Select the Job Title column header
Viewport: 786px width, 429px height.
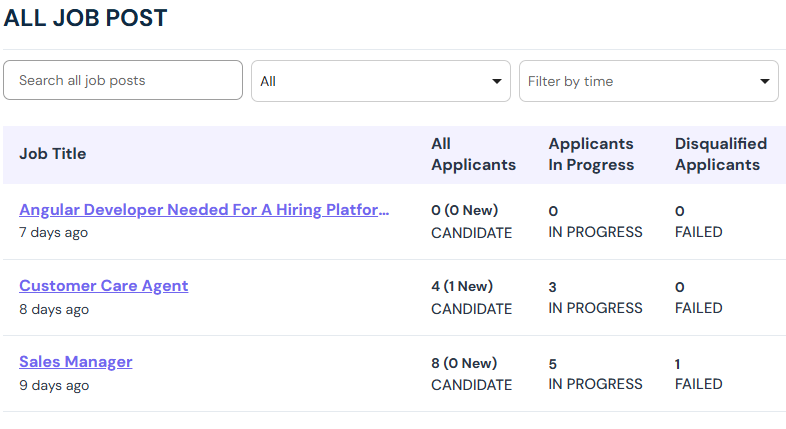pos(53,154)
